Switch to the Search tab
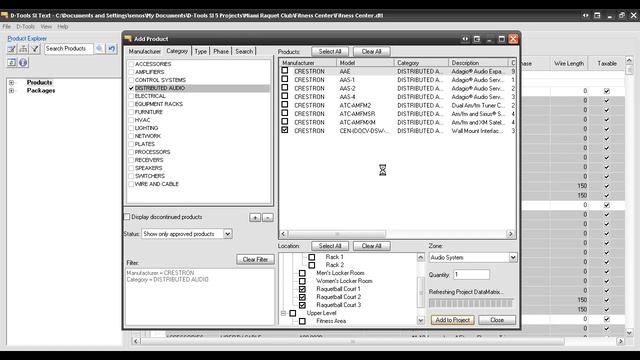Viewport: 640px width, 360px height. point(244,51)
